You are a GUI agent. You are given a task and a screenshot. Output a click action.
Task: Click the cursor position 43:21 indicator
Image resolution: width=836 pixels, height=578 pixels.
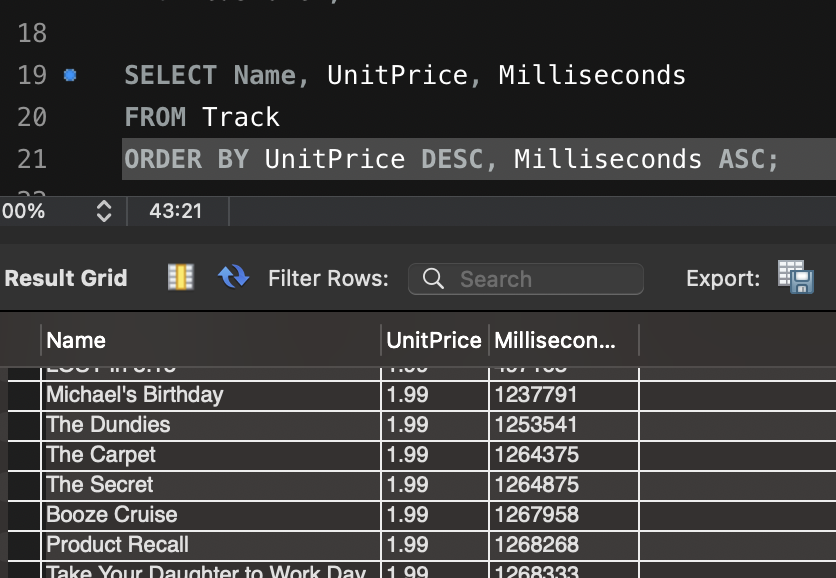point(175,211)
